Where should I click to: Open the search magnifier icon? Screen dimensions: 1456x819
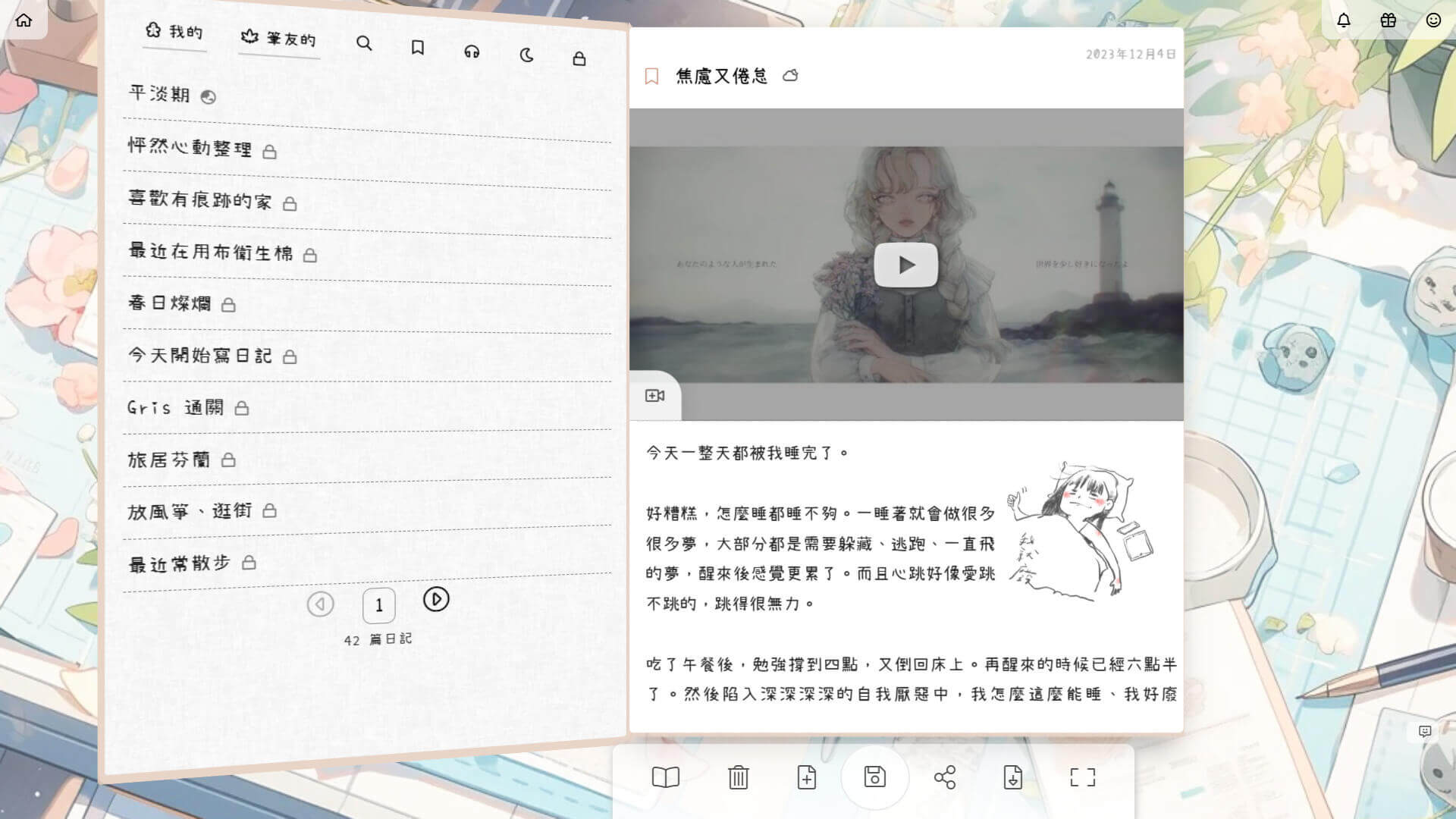(364, 44)
